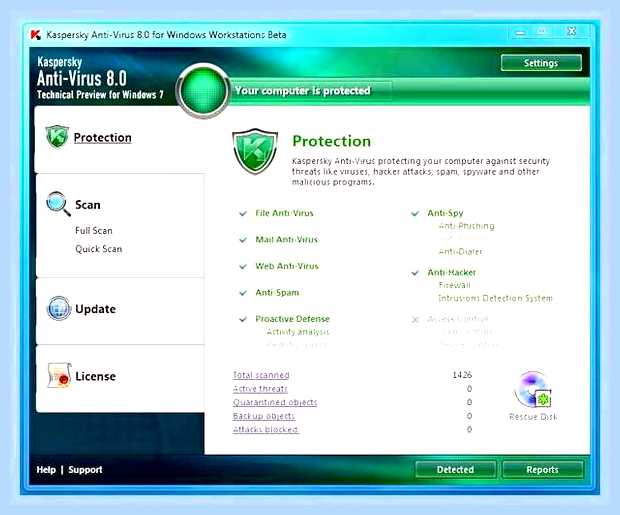The width and height of the screenshot is (620, 515).
Task: Open the Quarantined objects link
Action: tap(275, 402)
